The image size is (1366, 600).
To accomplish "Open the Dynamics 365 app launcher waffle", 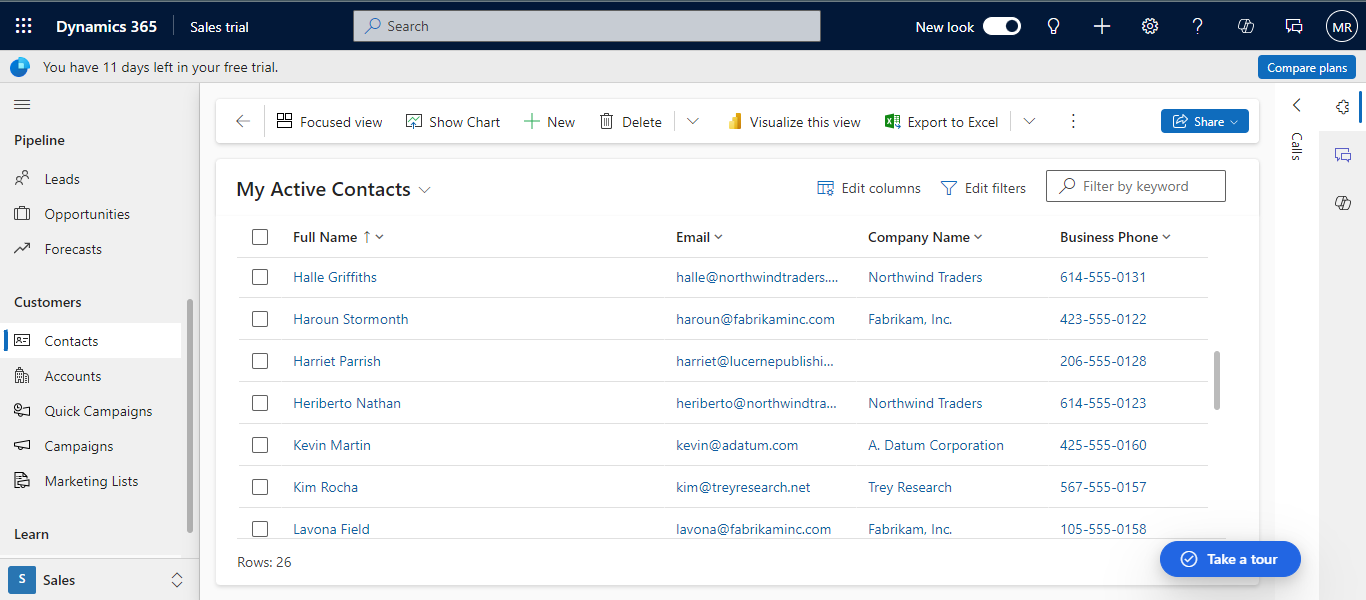I will click(24, 27).
